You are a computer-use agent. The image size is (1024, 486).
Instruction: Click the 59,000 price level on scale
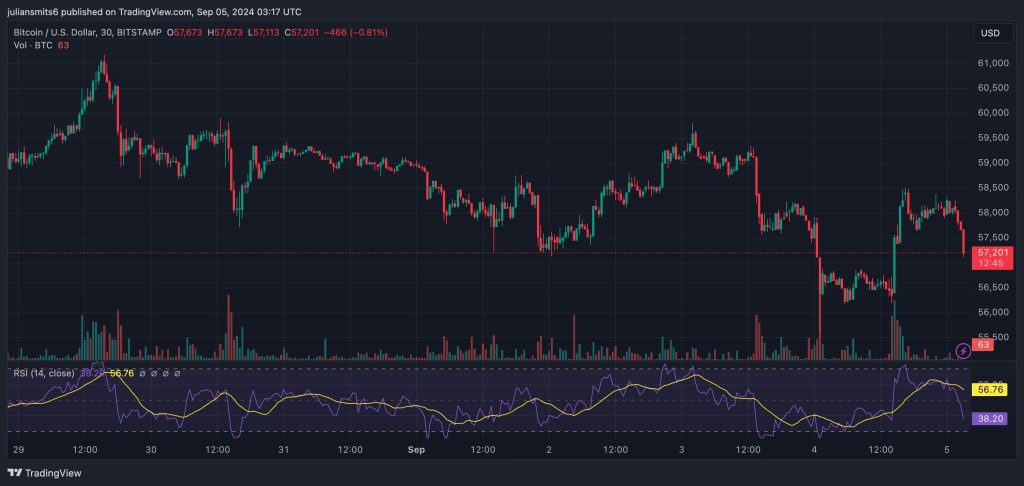tap(988, 162)
